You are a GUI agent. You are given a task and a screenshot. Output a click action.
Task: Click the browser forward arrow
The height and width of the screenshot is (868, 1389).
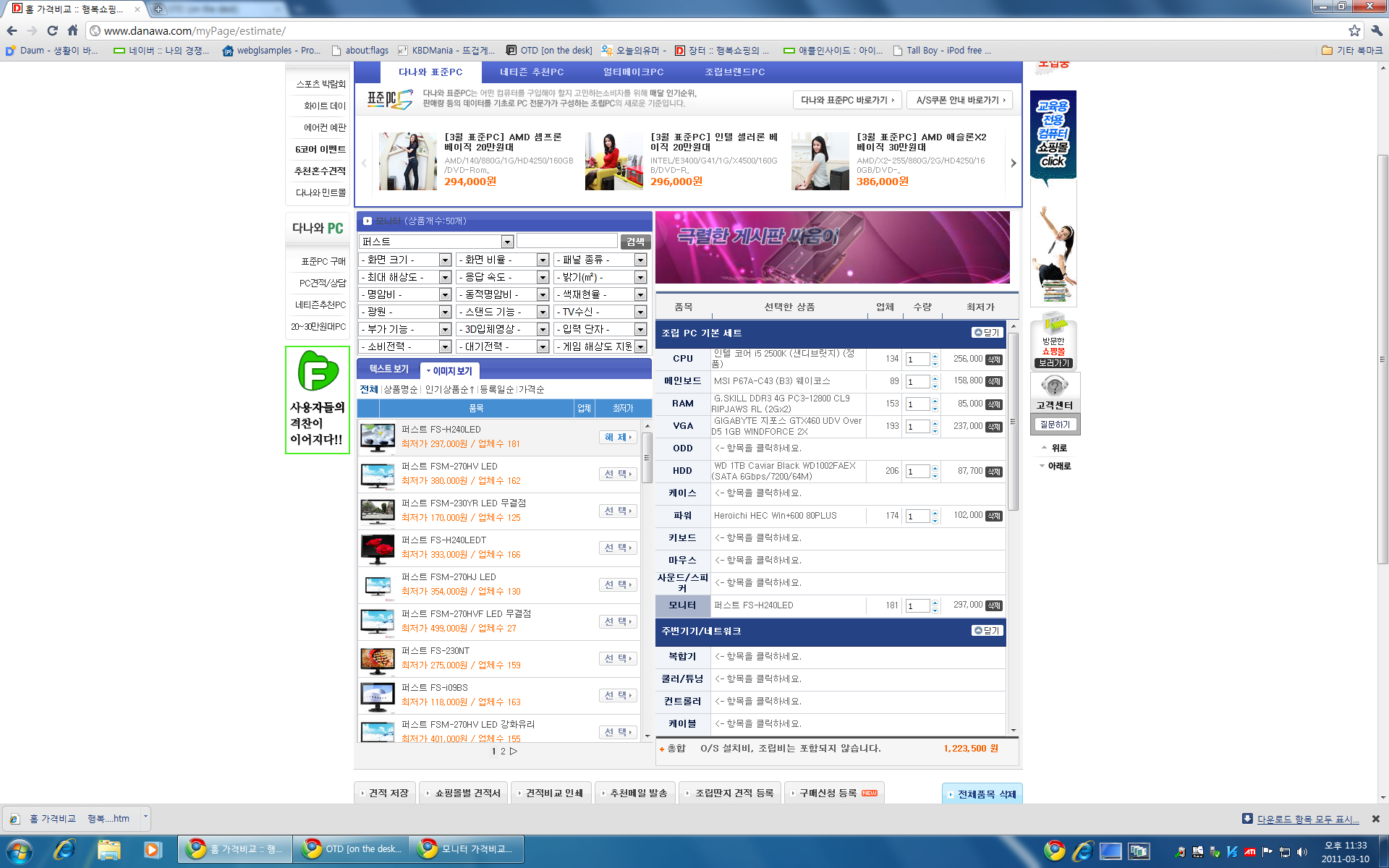pyautogui.click(x=32, y=30)
